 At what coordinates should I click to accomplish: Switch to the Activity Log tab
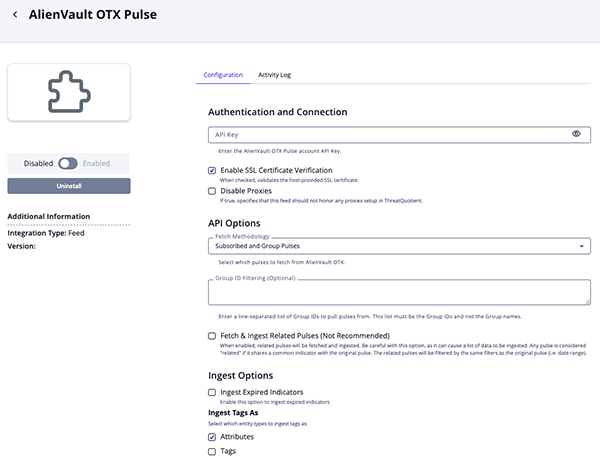[x=274, y=75]
